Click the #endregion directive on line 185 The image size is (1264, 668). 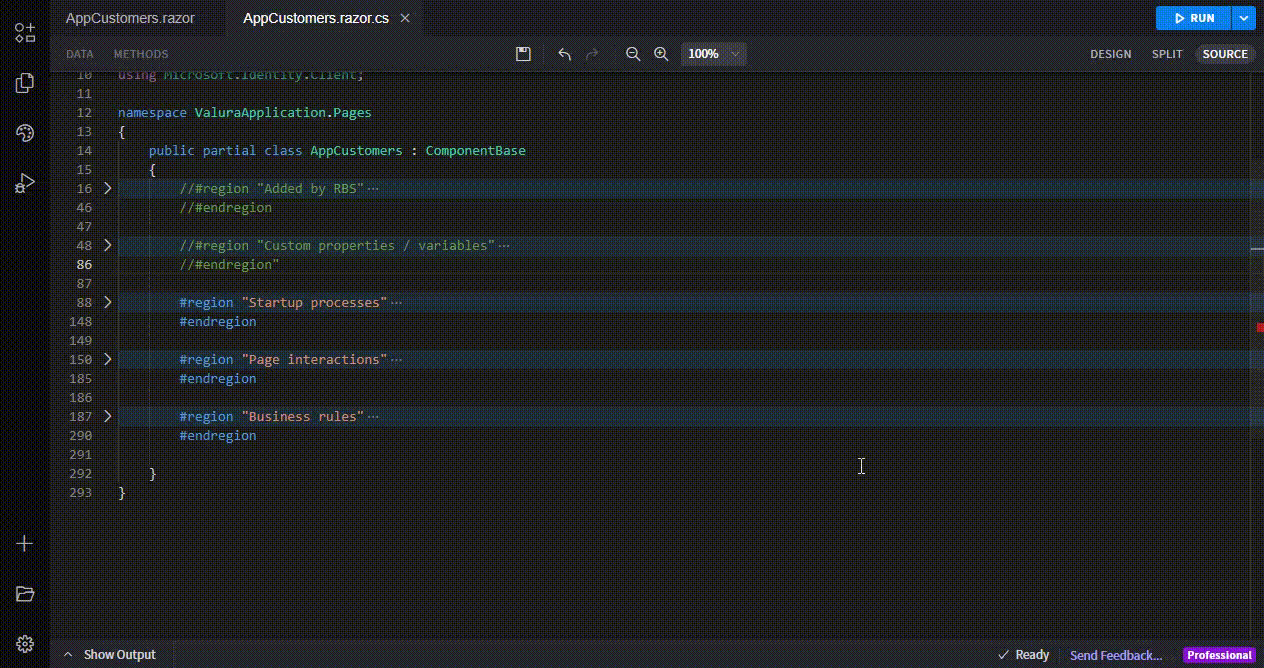218,379
